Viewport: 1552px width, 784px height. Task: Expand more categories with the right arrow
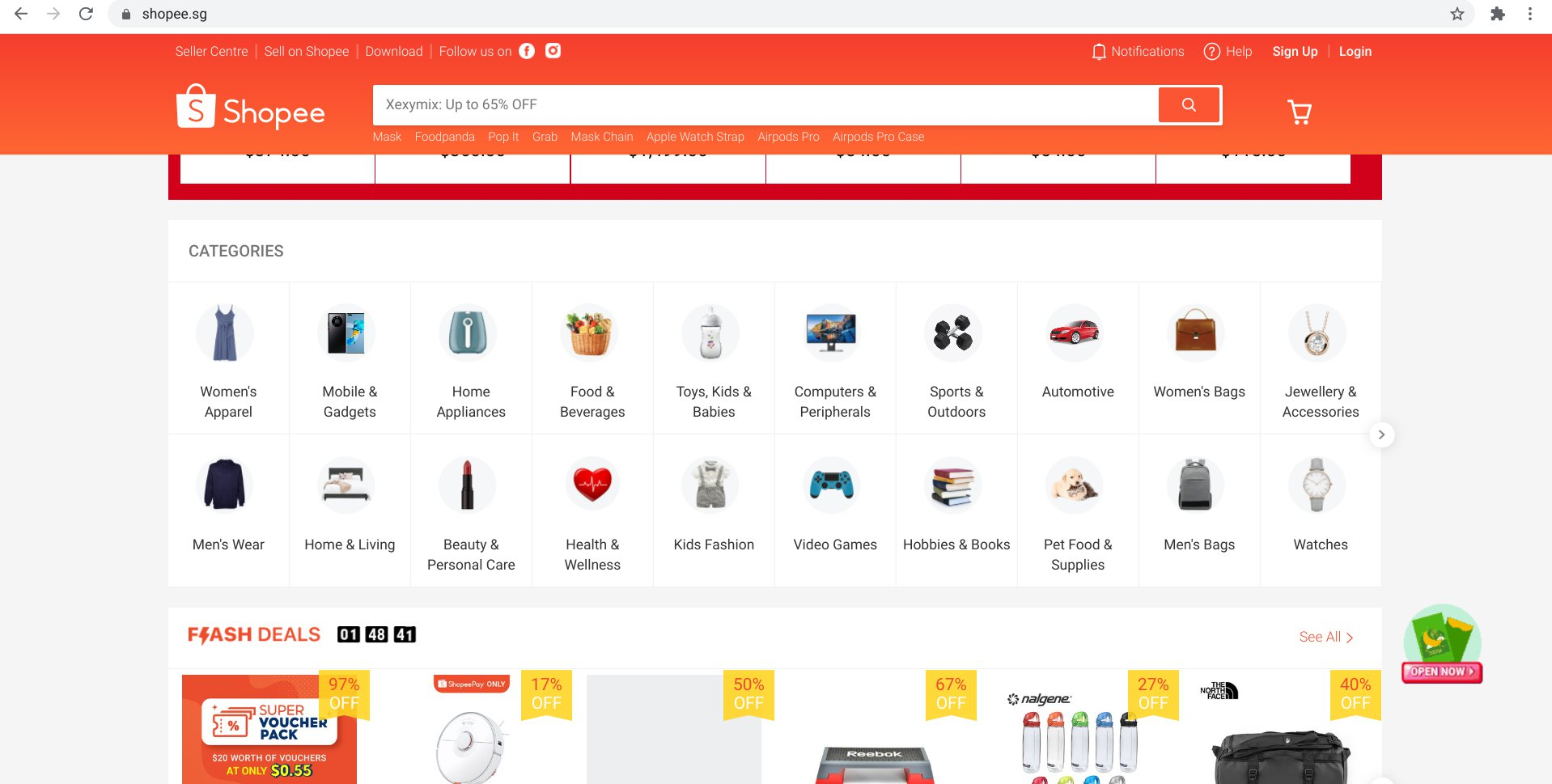pos(1381,434)
